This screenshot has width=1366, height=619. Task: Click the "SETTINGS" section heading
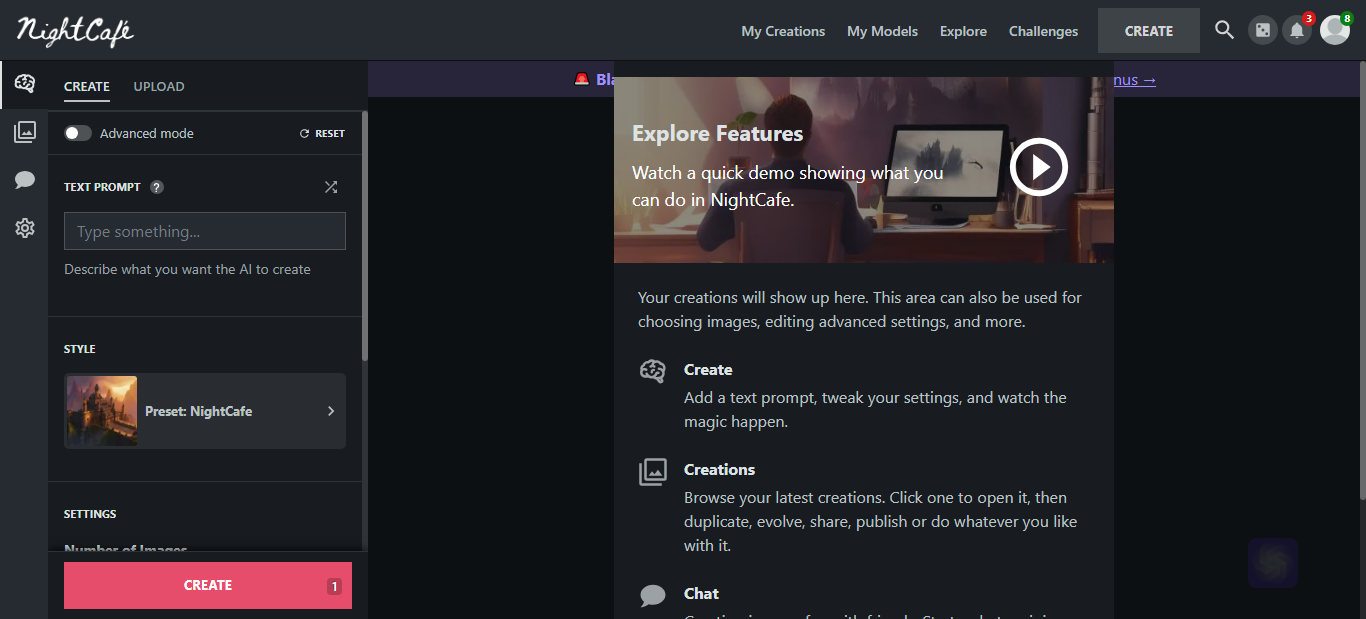(90, 514)
